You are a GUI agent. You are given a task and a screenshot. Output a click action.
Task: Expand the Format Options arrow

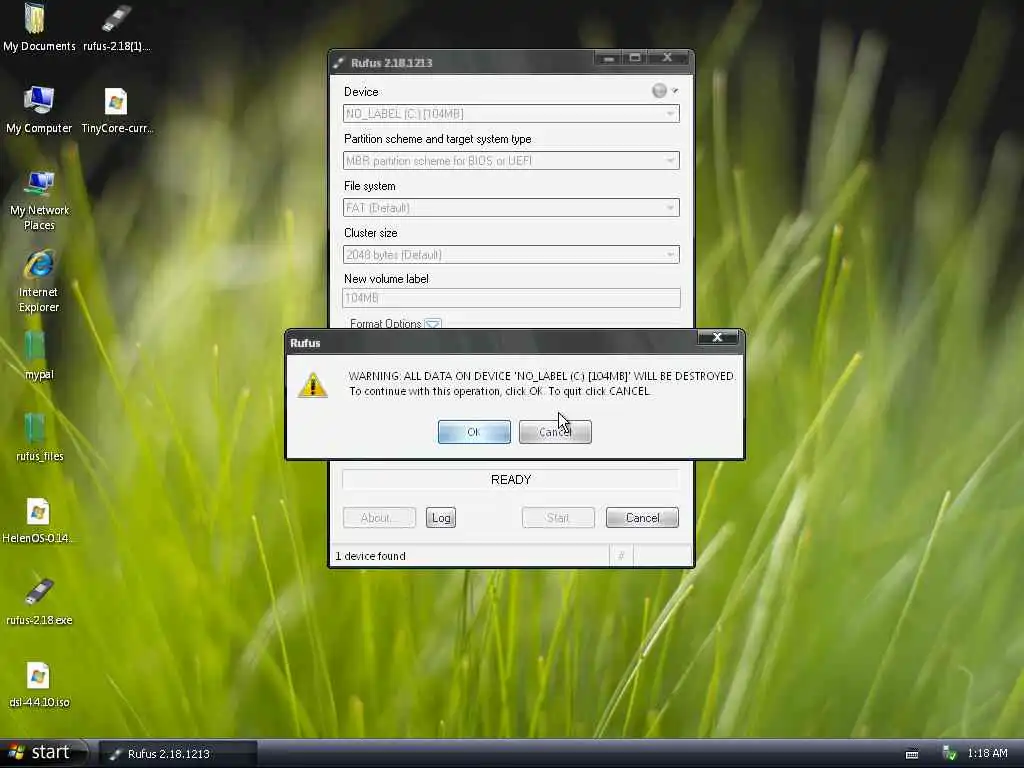click(x=433, y=324)
